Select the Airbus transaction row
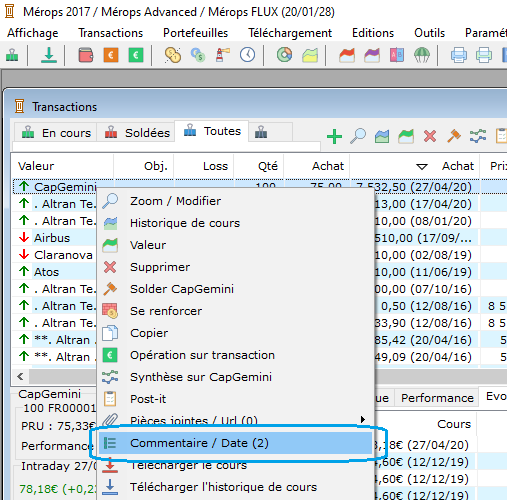This screenshot has height=500, width=507. click(52, 238)
